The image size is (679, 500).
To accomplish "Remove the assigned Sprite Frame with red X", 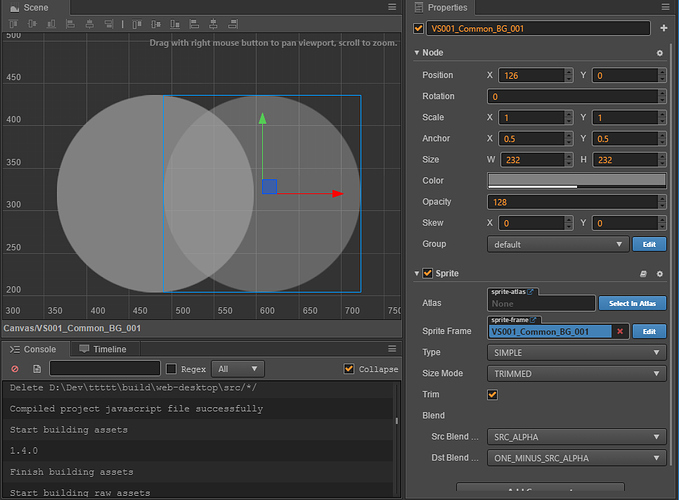I will pos(620,331).
